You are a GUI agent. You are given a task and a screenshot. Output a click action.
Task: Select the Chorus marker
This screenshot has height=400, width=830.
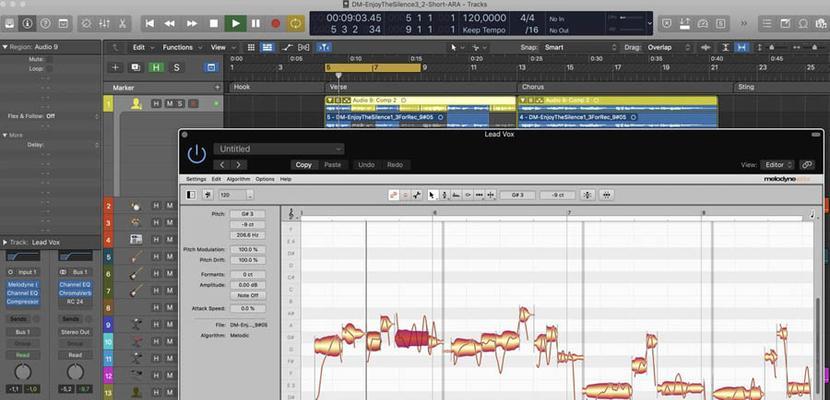click(533, 87)
